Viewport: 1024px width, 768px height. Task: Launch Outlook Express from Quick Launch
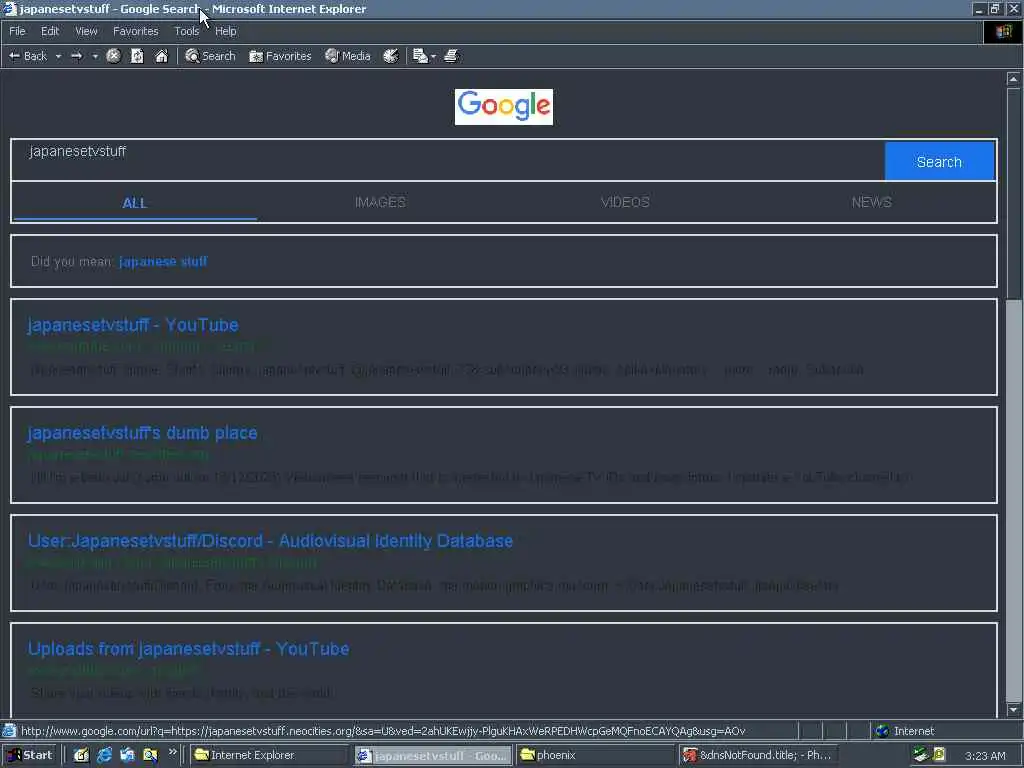coord(127,755)
